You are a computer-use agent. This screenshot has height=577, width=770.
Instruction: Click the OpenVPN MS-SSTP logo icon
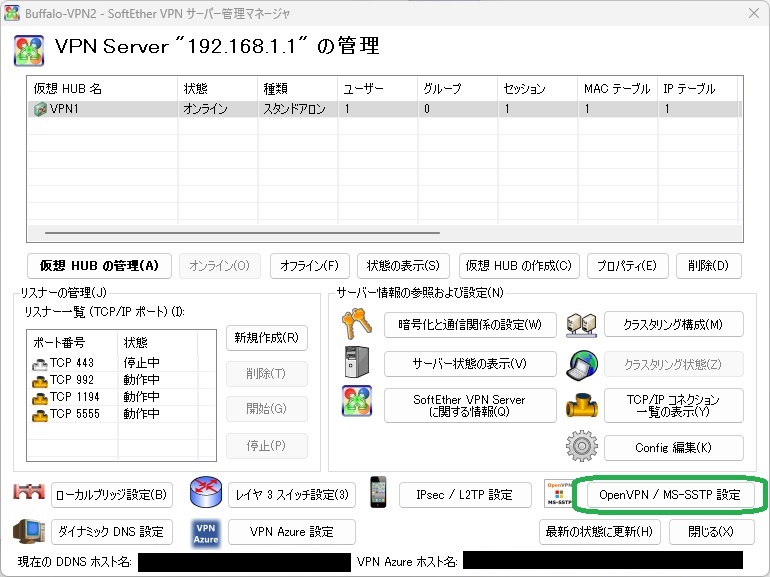point(559,494)
